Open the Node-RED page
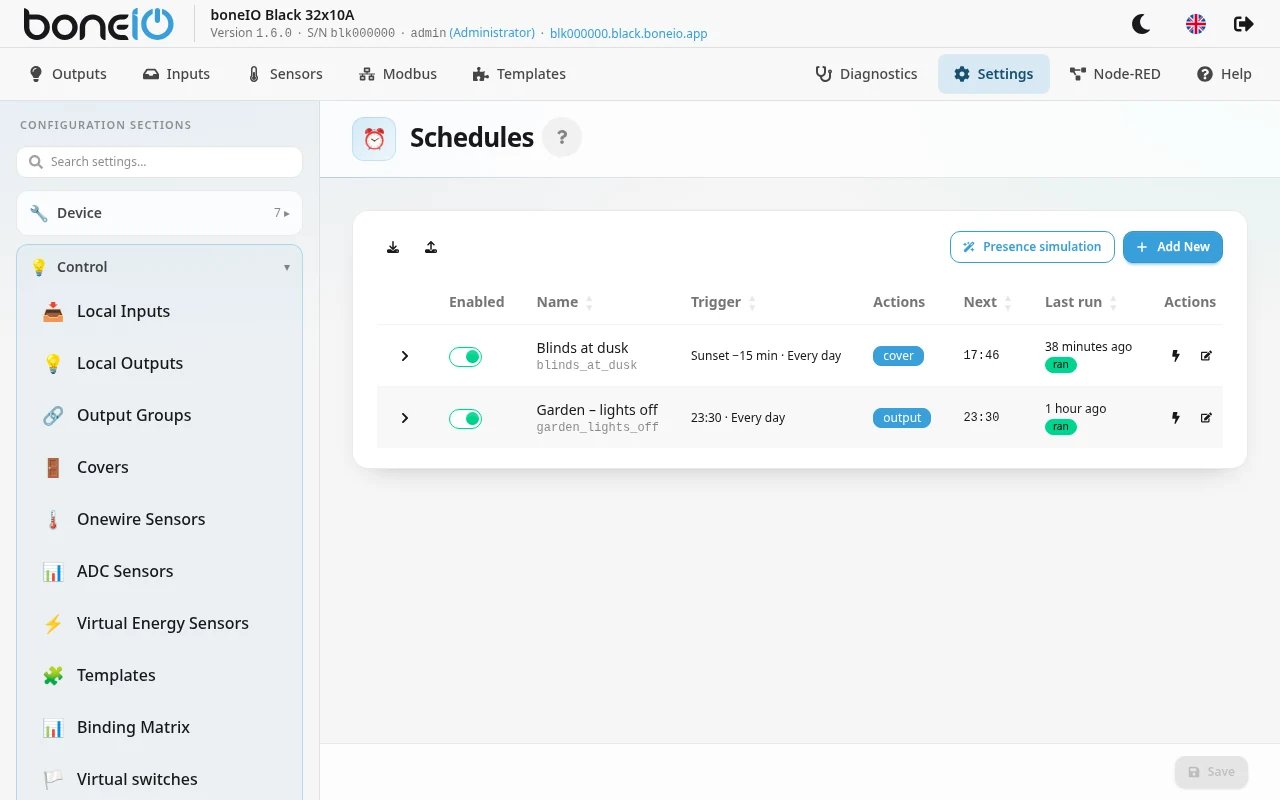Image resolution: width=1280 pixels, height=800 pixels. point(1115,74)
